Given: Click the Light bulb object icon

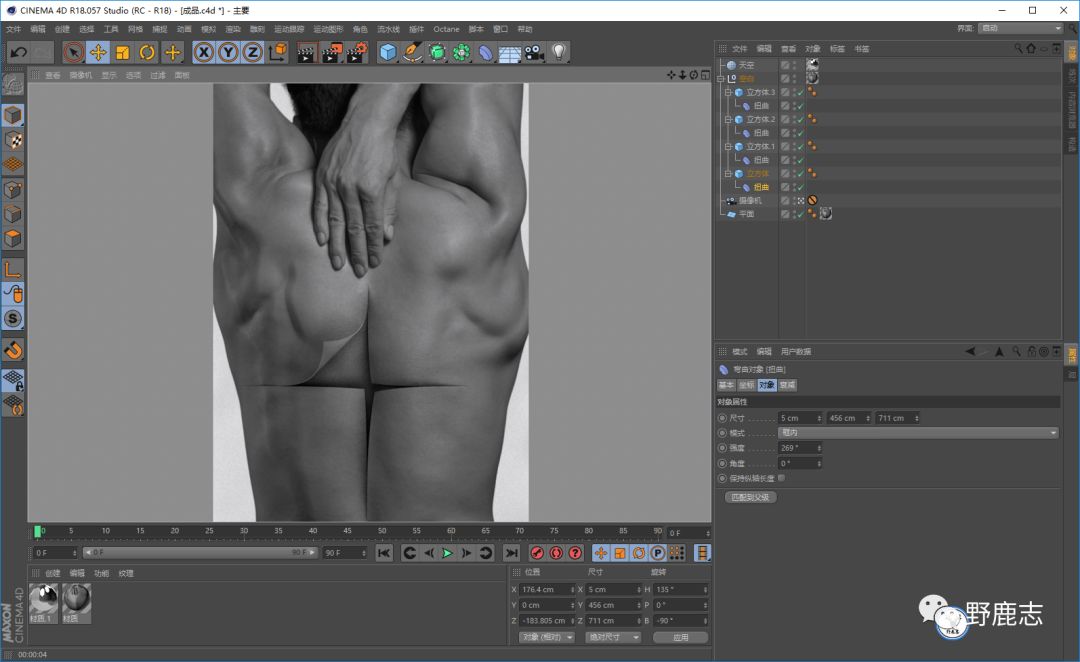Looking at the screenshot, I should click(x=559, y=52).
